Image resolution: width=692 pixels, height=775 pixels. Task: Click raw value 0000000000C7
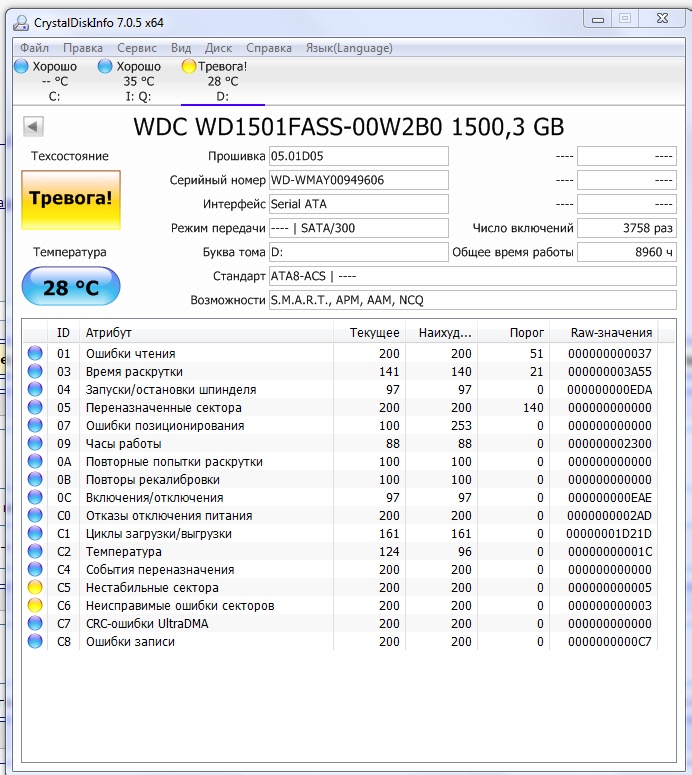[609, 642]
